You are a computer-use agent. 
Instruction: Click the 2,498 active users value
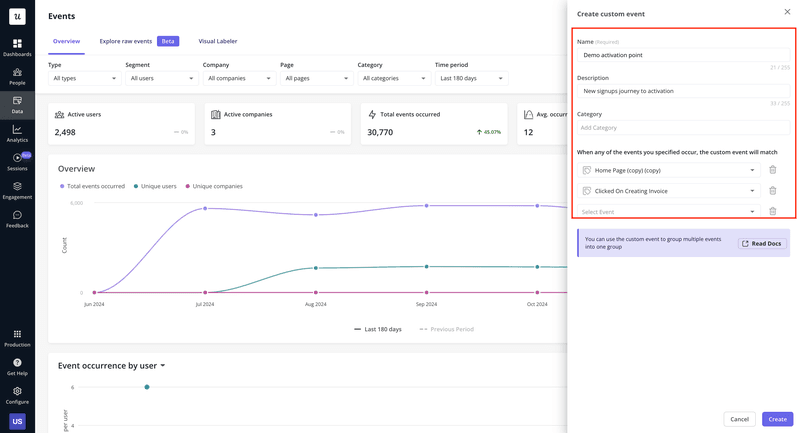(65, 132)
